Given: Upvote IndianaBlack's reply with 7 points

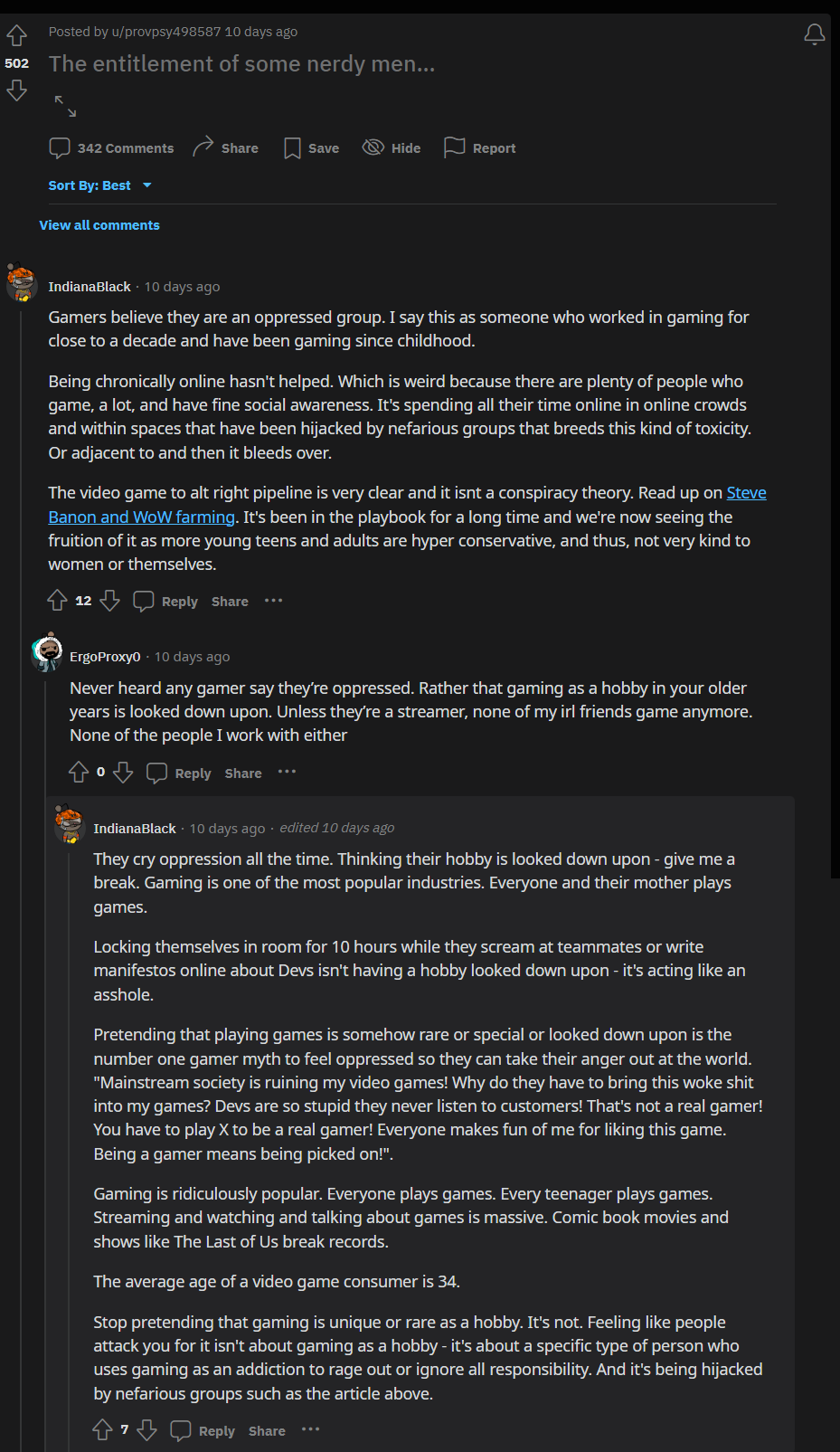Looking at the screenshot, I should (102, 1430).
